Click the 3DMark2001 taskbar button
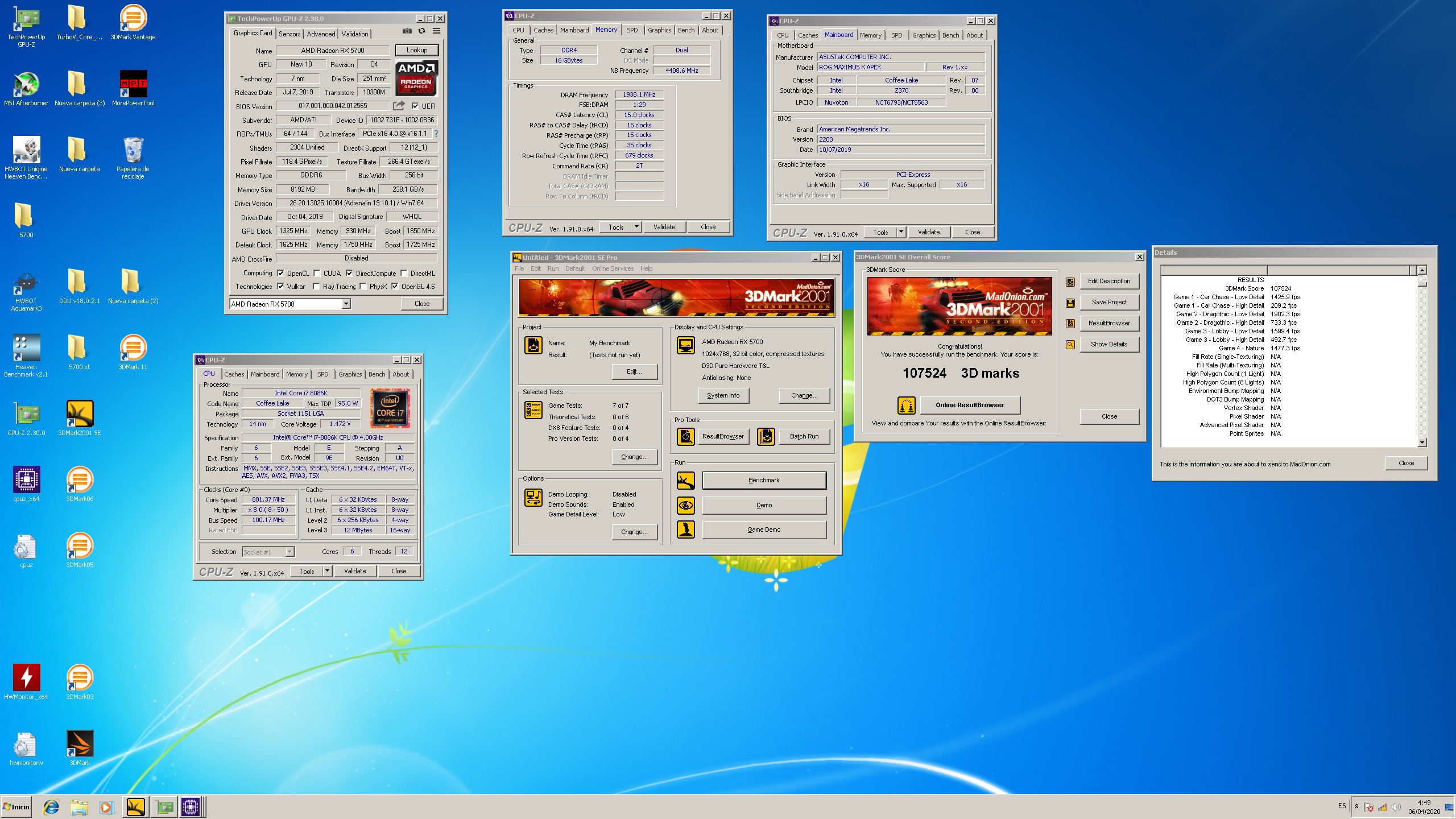This screenshot has height=819, width=1456. pos(135,806)
